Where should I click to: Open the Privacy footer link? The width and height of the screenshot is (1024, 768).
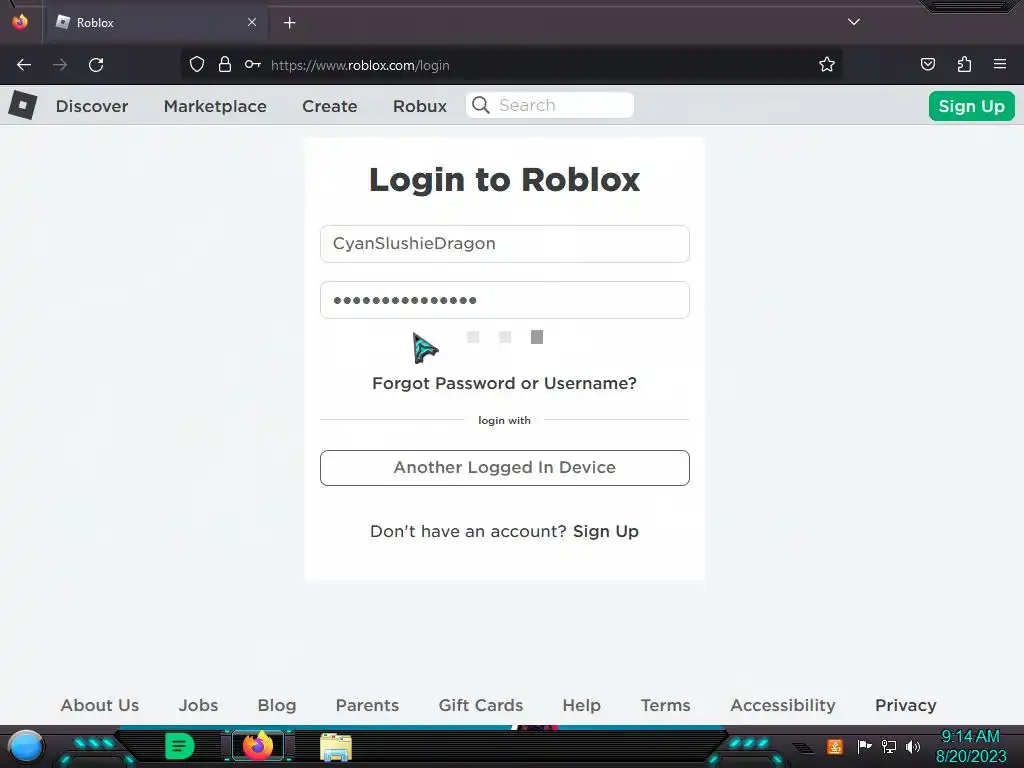(x=906, y=705)
